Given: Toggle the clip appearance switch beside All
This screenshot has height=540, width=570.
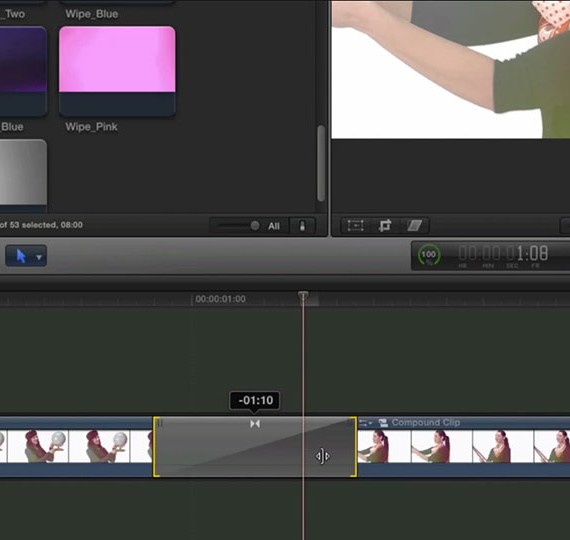Looking at the screenshot, I should coord(302,226).
